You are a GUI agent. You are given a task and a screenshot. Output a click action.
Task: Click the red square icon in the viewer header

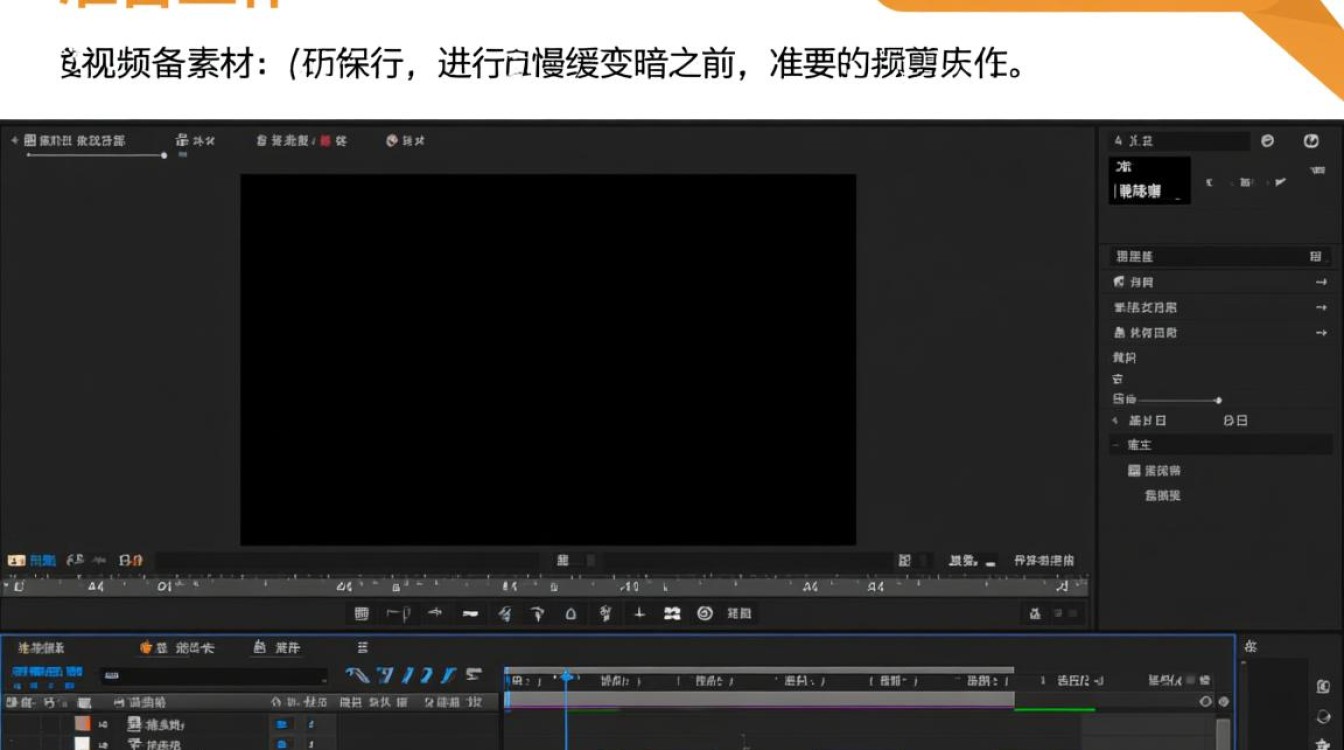(325, 141)
